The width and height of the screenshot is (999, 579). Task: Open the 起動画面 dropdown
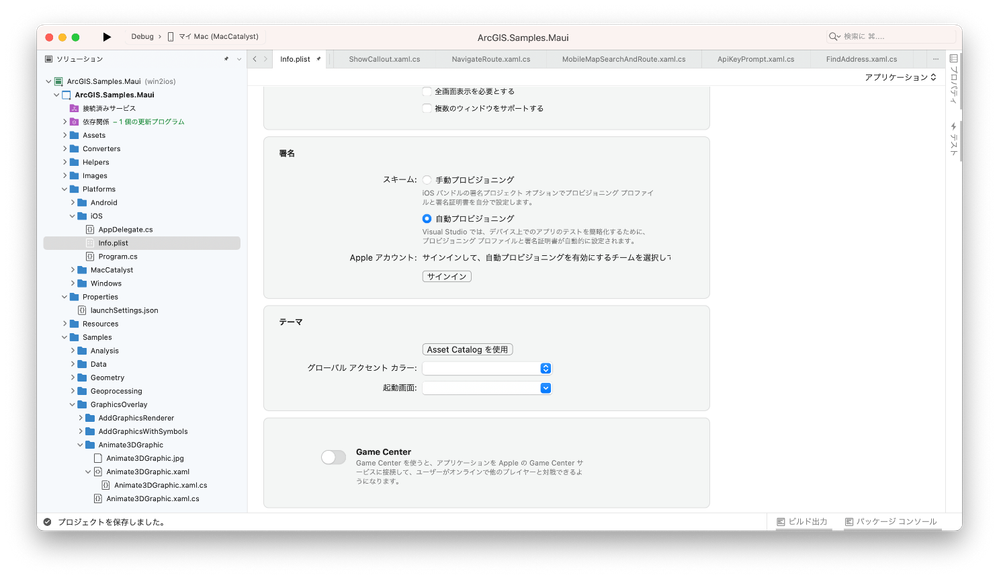[x=545, y=388]
